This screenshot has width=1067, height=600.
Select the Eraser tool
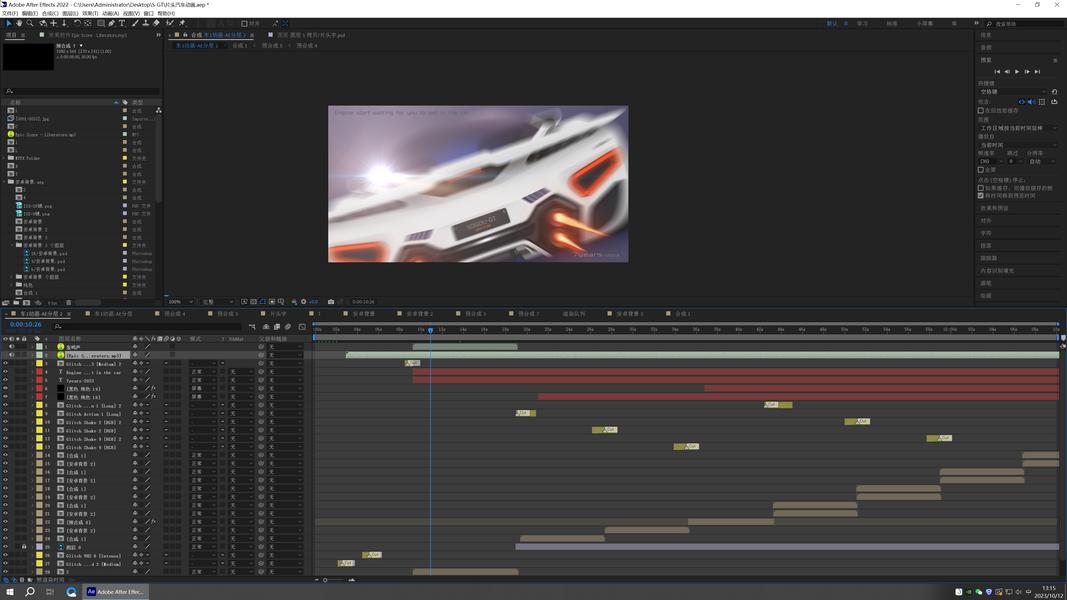[157, 23]
